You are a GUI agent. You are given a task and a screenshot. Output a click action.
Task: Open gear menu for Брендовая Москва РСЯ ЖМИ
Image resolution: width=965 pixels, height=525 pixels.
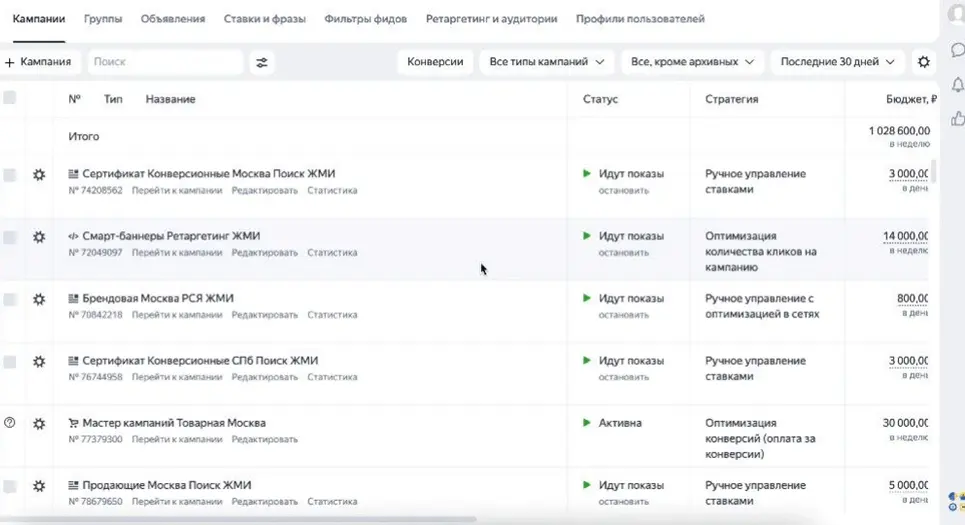click(x=39, y=299)
